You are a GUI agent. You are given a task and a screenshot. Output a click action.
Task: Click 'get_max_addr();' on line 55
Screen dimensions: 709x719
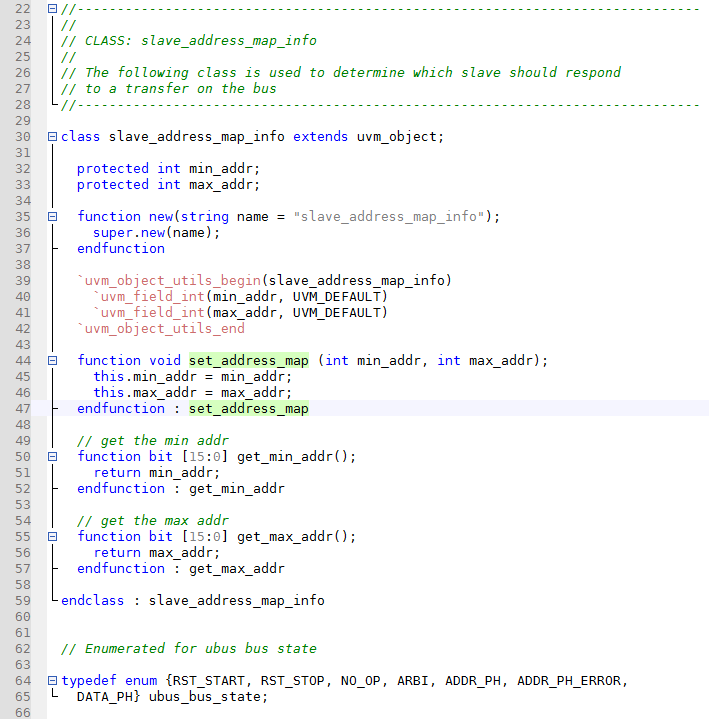click(296, 536)
